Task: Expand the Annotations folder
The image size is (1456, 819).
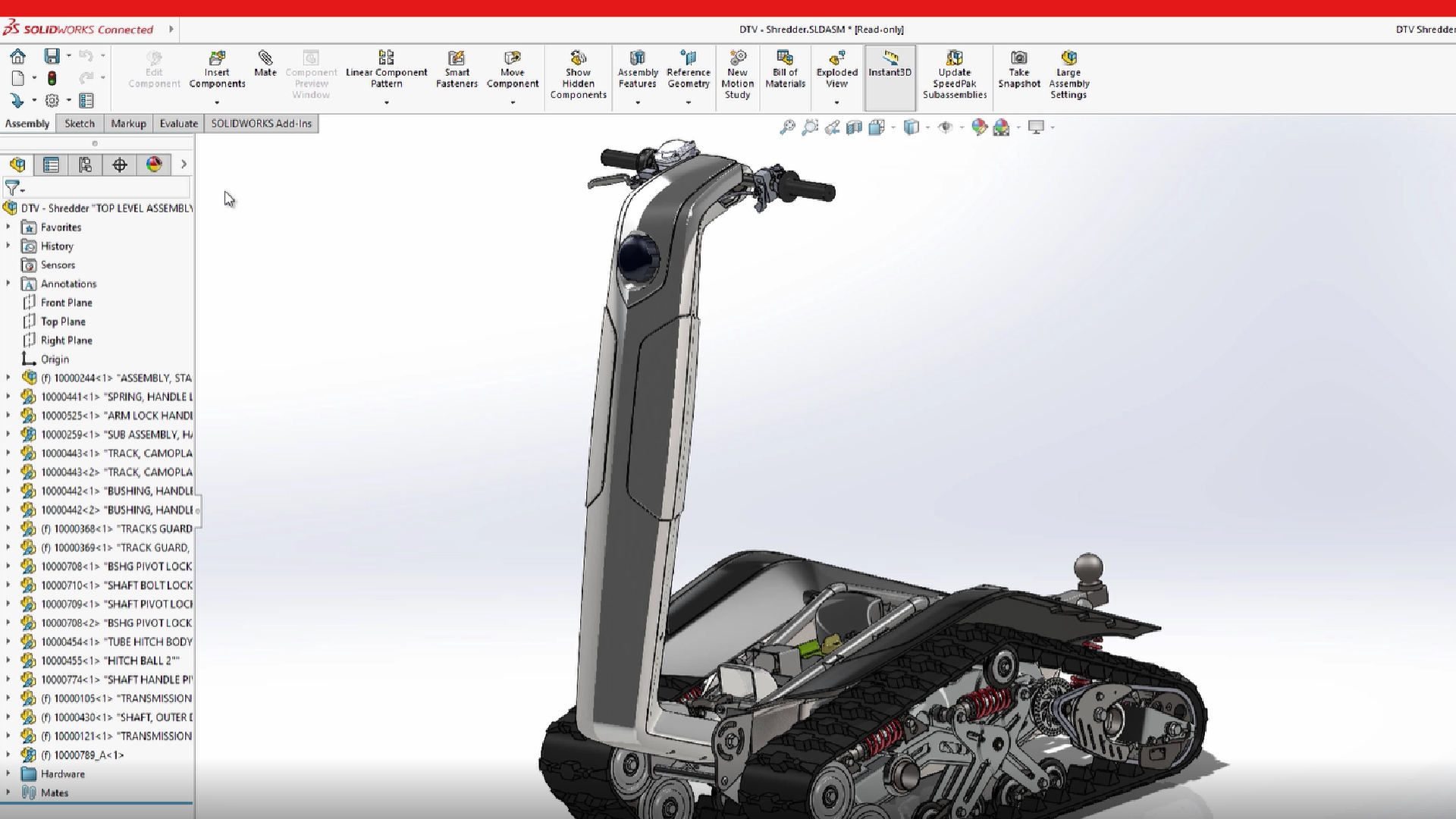Action: (x=8, y=284)
